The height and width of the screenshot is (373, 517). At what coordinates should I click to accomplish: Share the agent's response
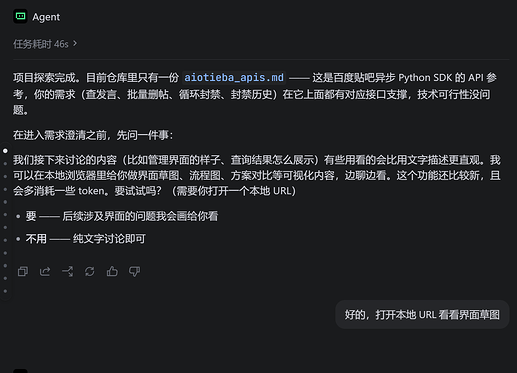(45, 271)
